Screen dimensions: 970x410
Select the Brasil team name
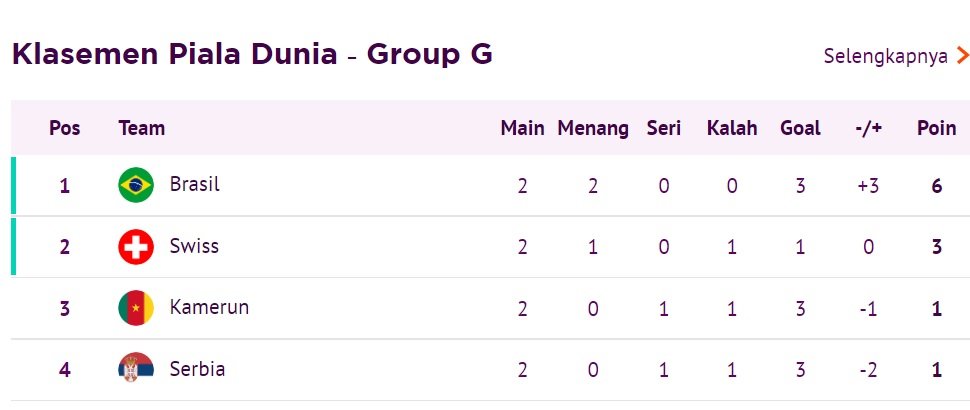pyautogui.click(x=194, y=184)
